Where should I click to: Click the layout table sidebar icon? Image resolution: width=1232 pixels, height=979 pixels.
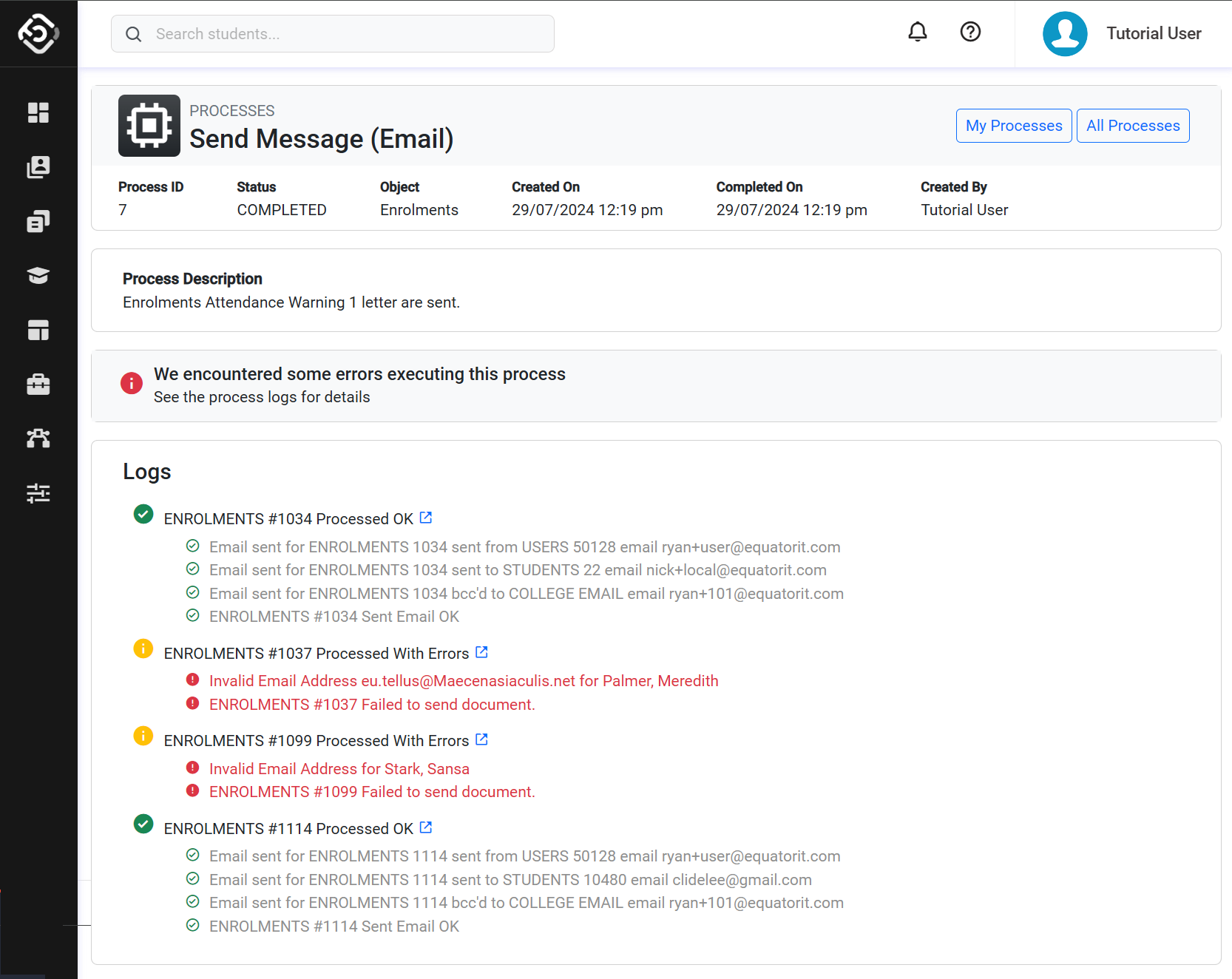click(x=38, y=331)
